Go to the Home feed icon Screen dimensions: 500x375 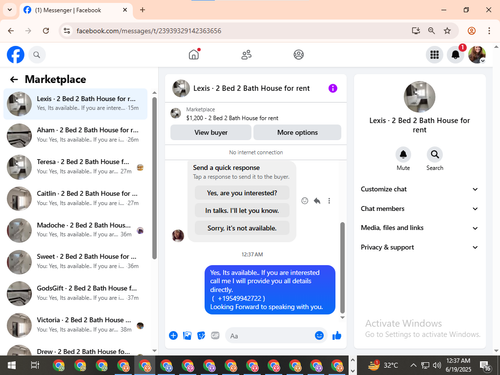point(194,54)
